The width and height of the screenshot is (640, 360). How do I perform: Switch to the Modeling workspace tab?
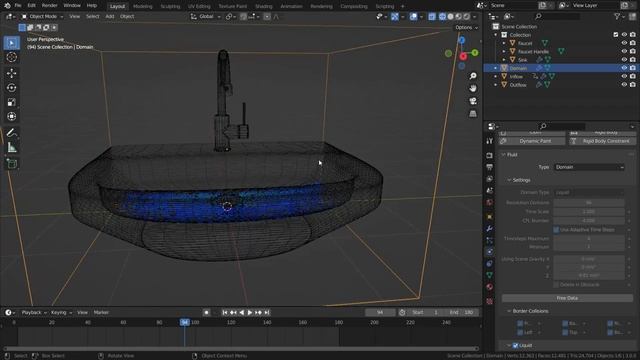[142, 6]
